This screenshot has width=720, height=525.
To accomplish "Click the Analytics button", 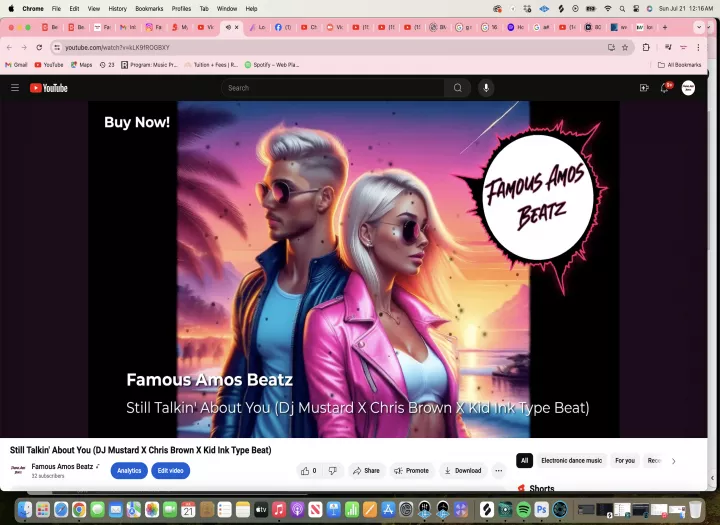I will (x=129, y=470).
